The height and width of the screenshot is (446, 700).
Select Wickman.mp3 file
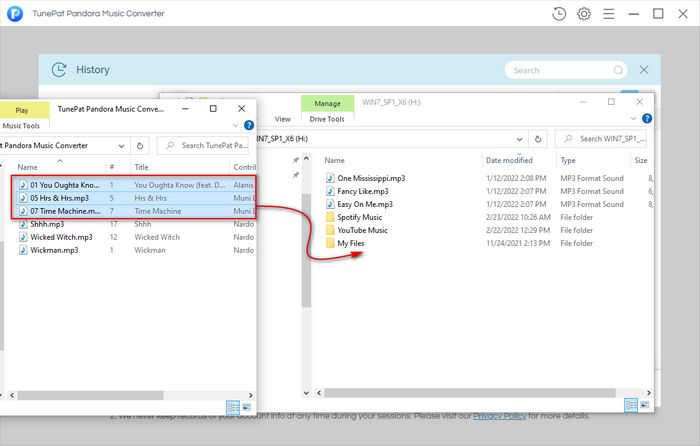[x=54, y=250]
